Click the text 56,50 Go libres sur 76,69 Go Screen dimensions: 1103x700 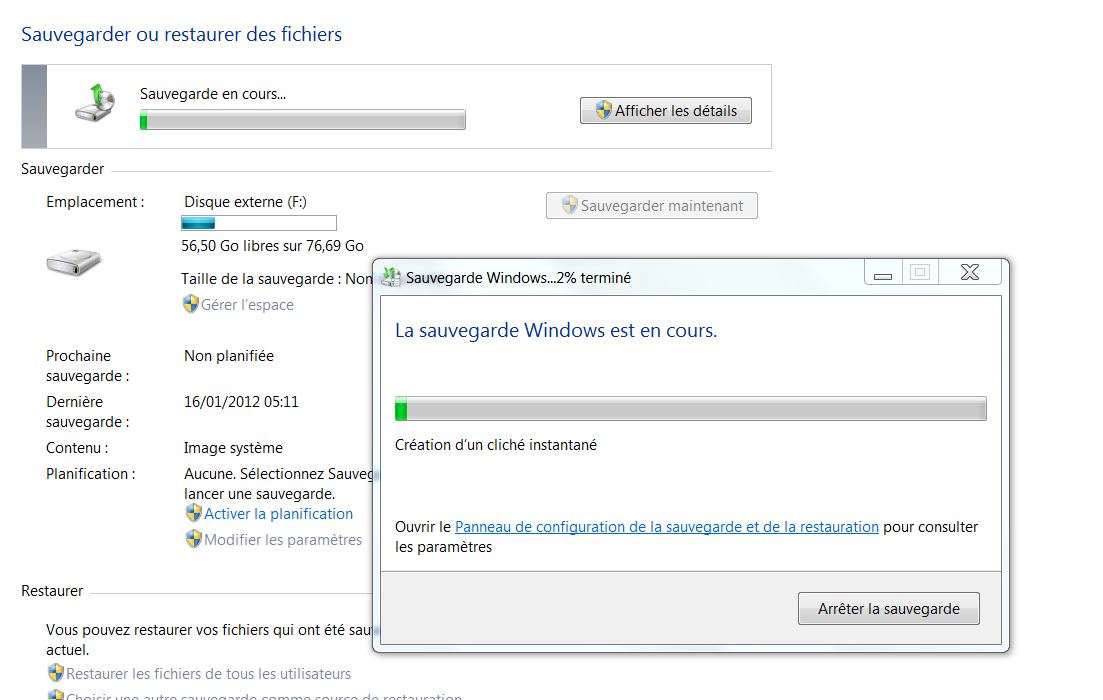point(272,246)
